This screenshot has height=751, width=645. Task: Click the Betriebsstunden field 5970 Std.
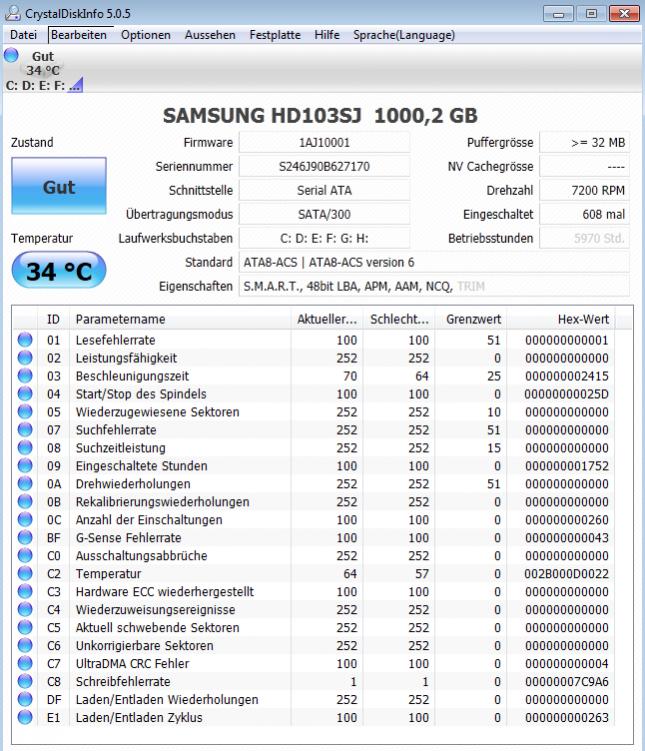[584, 238]
